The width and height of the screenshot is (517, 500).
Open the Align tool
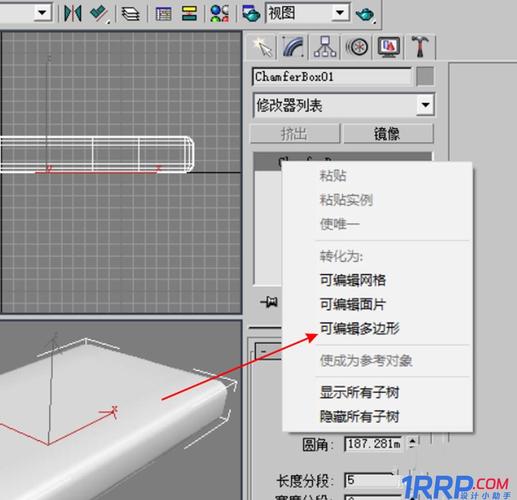[x=99, y=13]
